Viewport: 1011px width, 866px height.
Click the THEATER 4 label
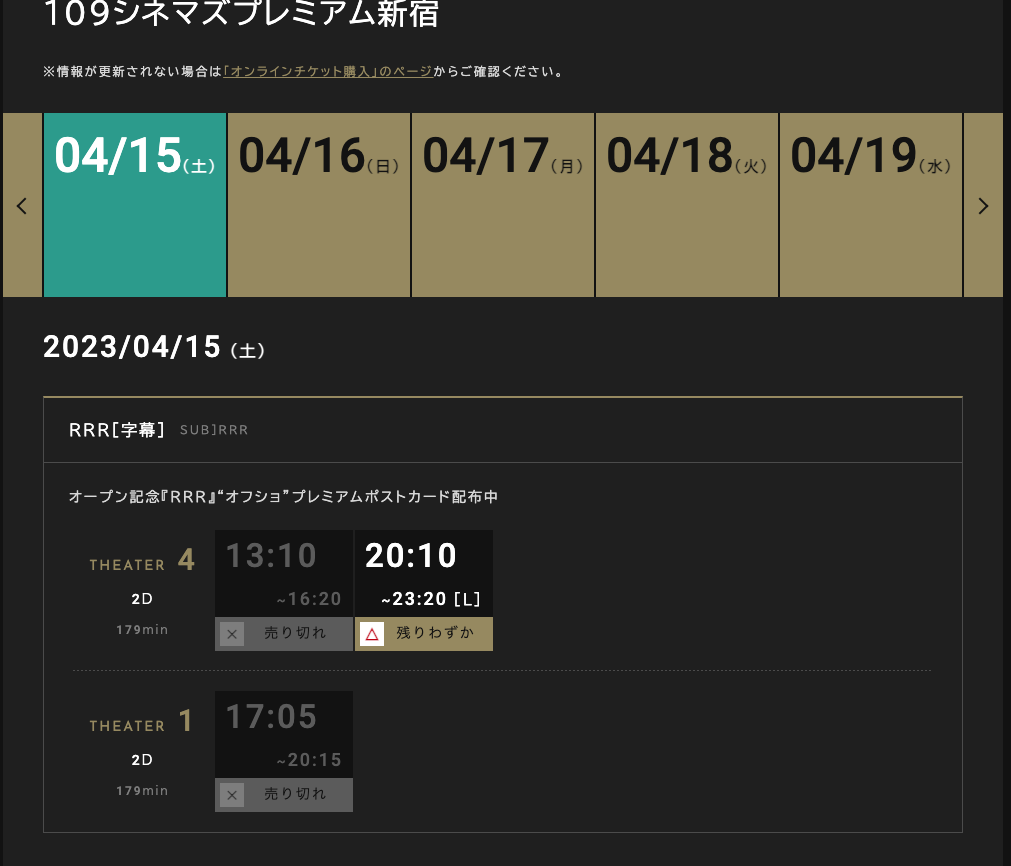(x=141, y=563)
